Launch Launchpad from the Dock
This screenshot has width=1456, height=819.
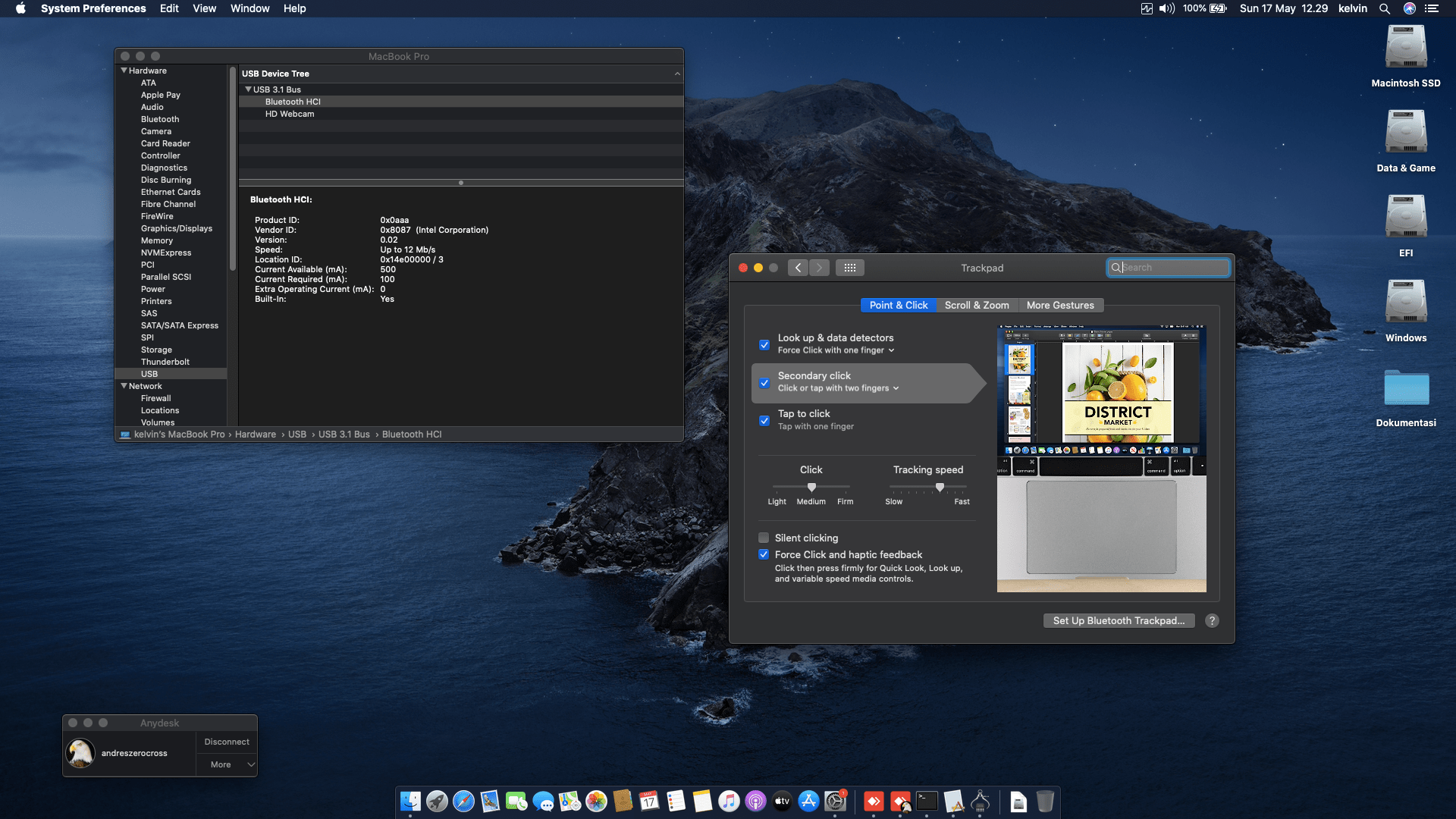point(437,801)
